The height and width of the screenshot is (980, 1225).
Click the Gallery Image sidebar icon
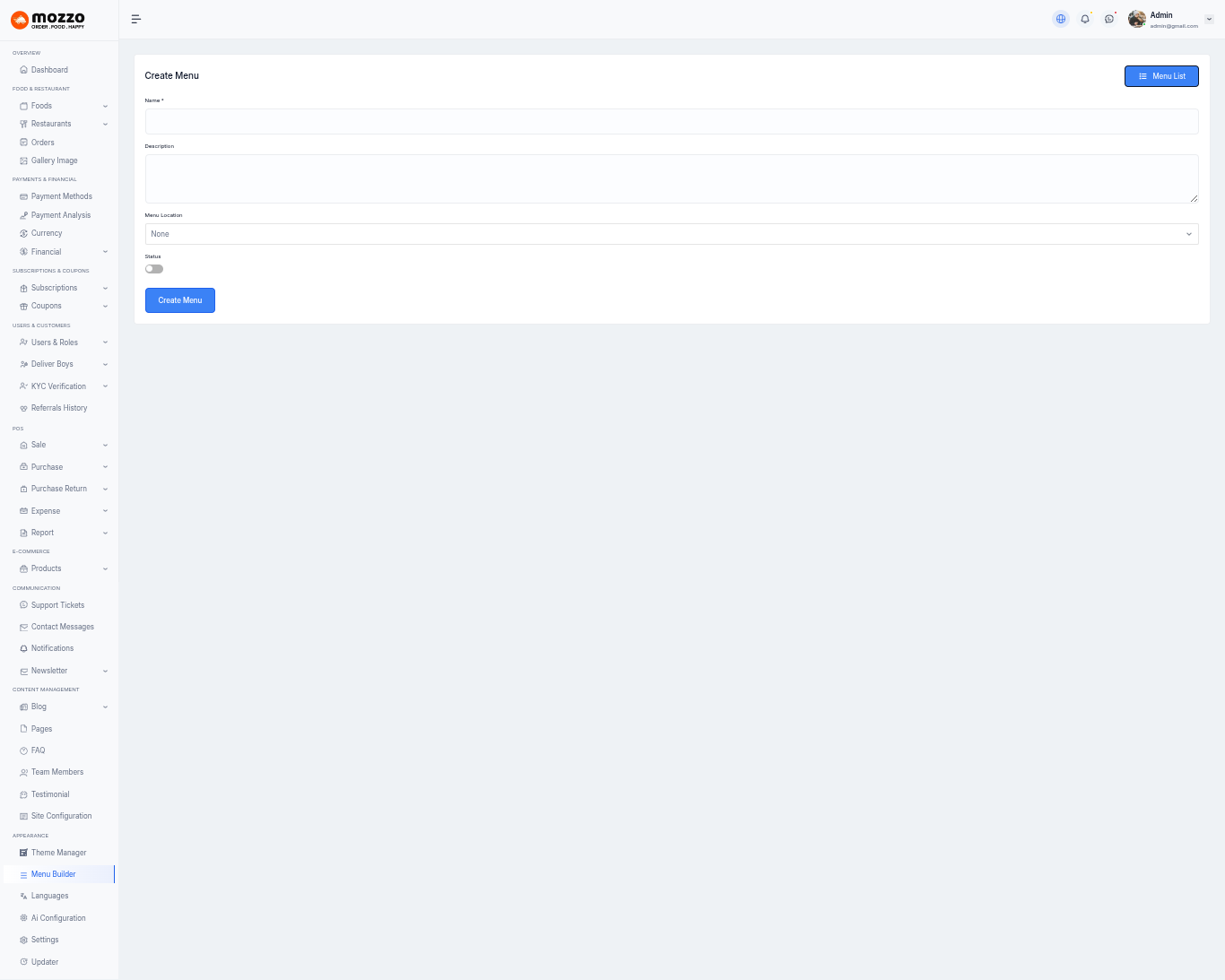click(23, 160)
